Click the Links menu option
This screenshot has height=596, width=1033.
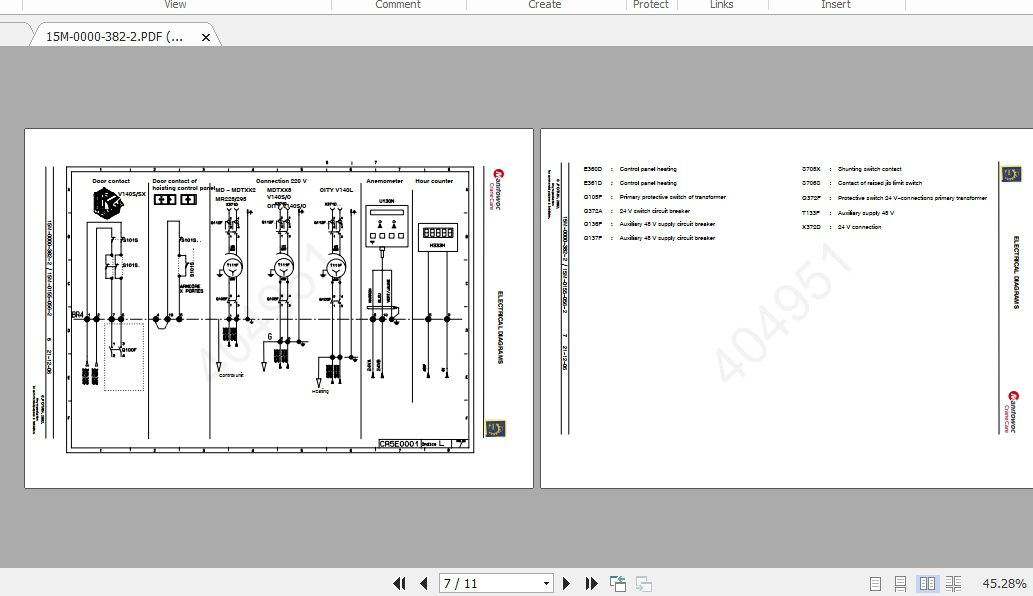(x=721, y=5)
